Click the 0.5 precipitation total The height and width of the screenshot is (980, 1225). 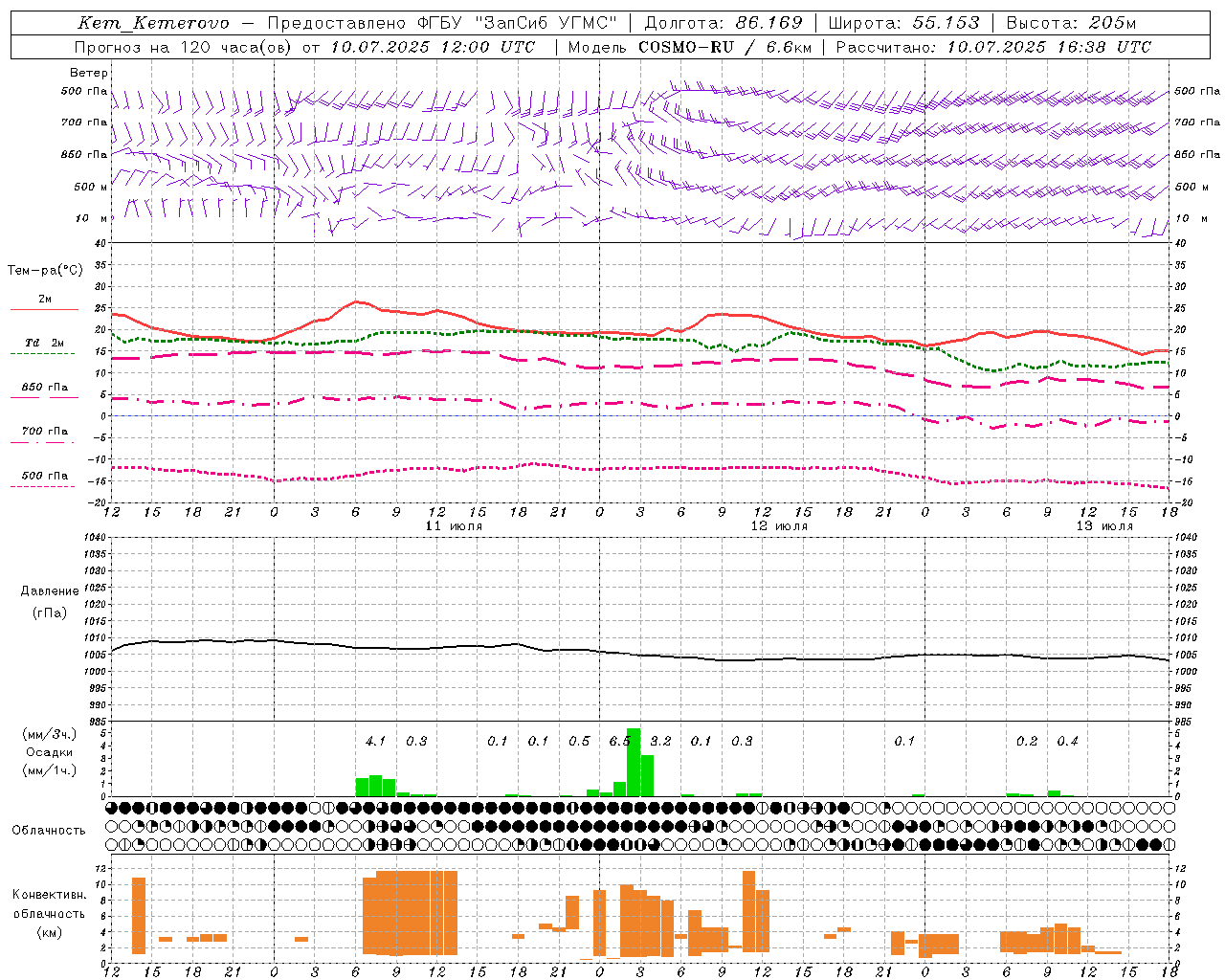tap(579, 742)
